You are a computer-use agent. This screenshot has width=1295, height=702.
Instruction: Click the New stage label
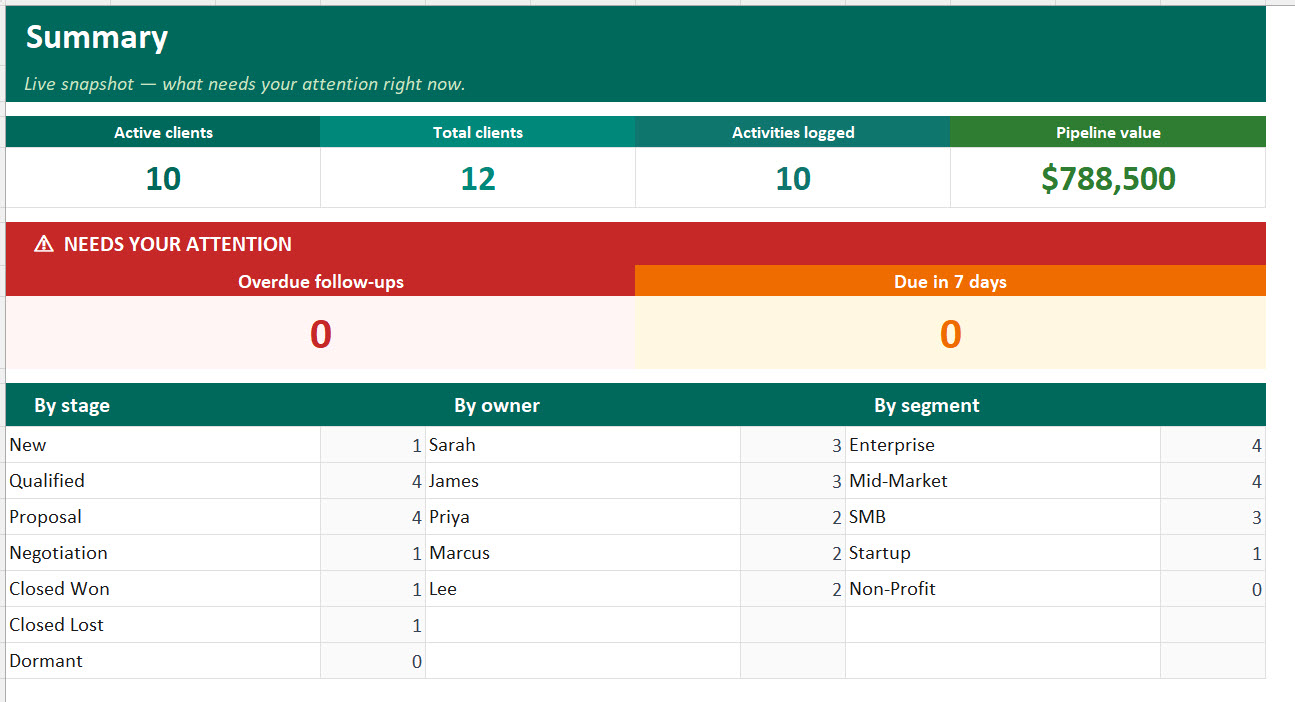(x=28, y=445)
